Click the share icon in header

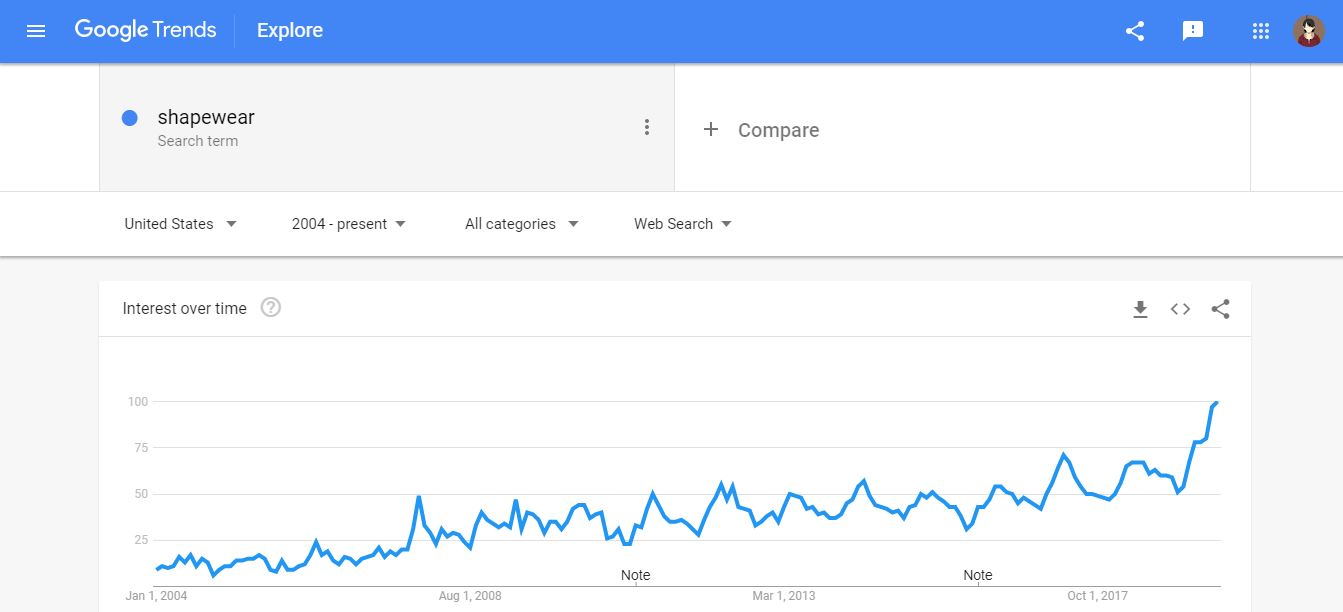tap(1135, 31)
